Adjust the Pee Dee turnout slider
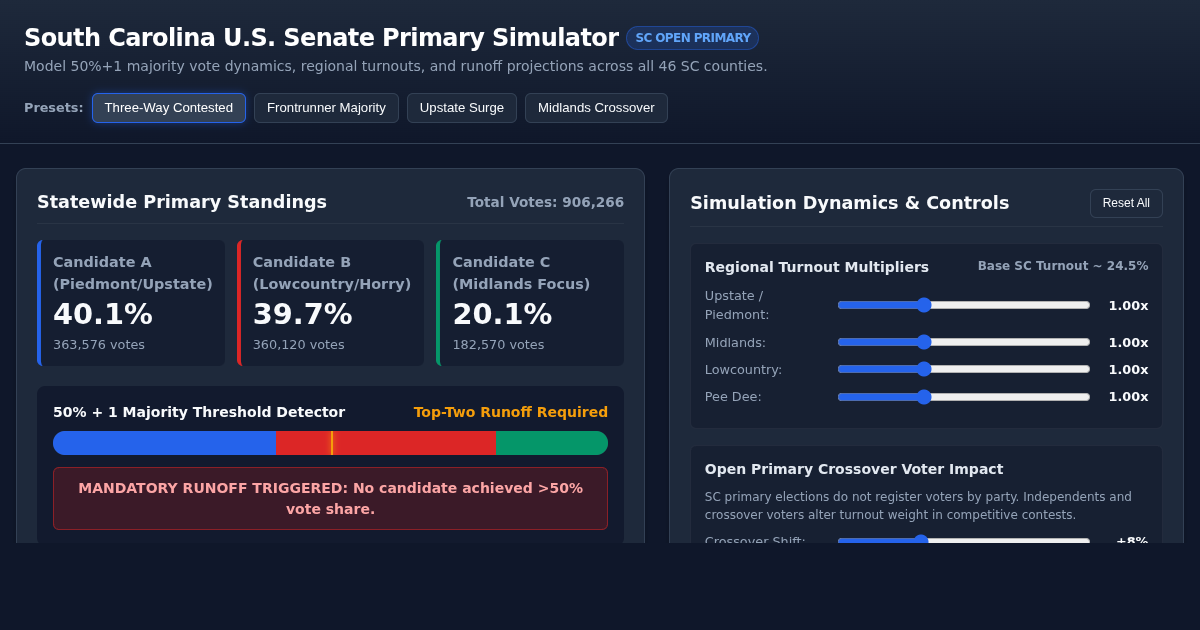The height and width of the screenshot is (630, 1200). point(964,397)
